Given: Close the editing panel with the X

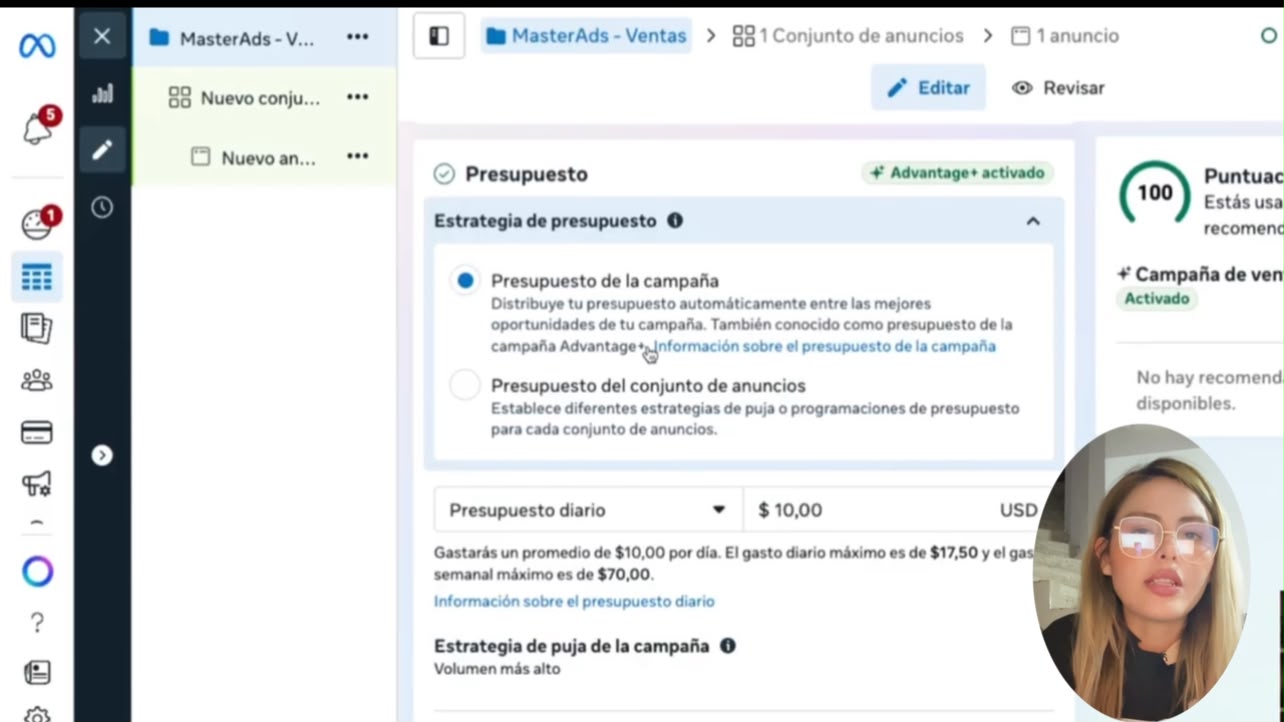Looking at the screenshot, I should pos(102,37).
